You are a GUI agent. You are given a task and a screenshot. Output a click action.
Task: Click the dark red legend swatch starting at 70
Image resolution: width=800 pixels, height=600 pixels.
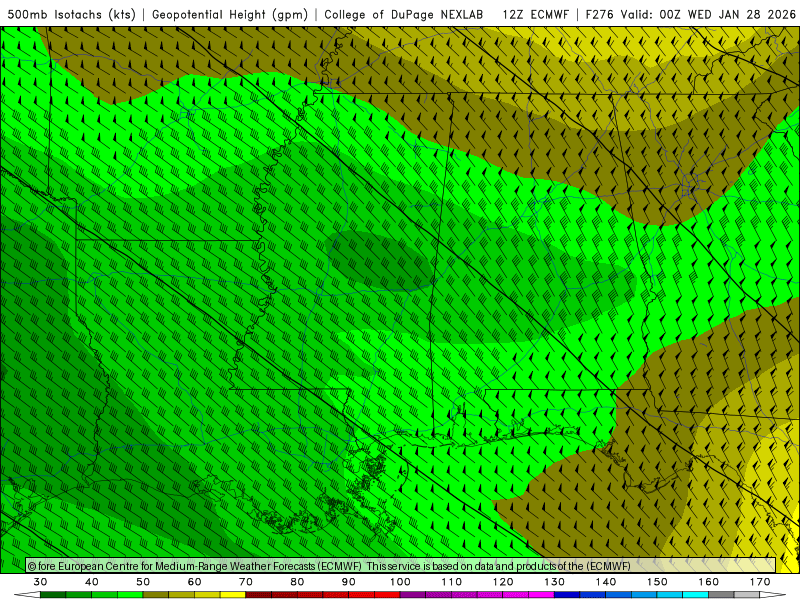pos(259,595)
